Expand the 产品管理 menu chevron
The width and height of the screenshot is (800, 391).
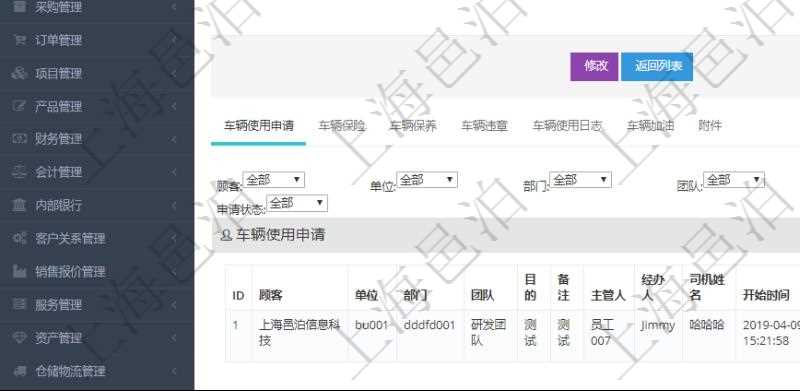[x=174, y=107]
